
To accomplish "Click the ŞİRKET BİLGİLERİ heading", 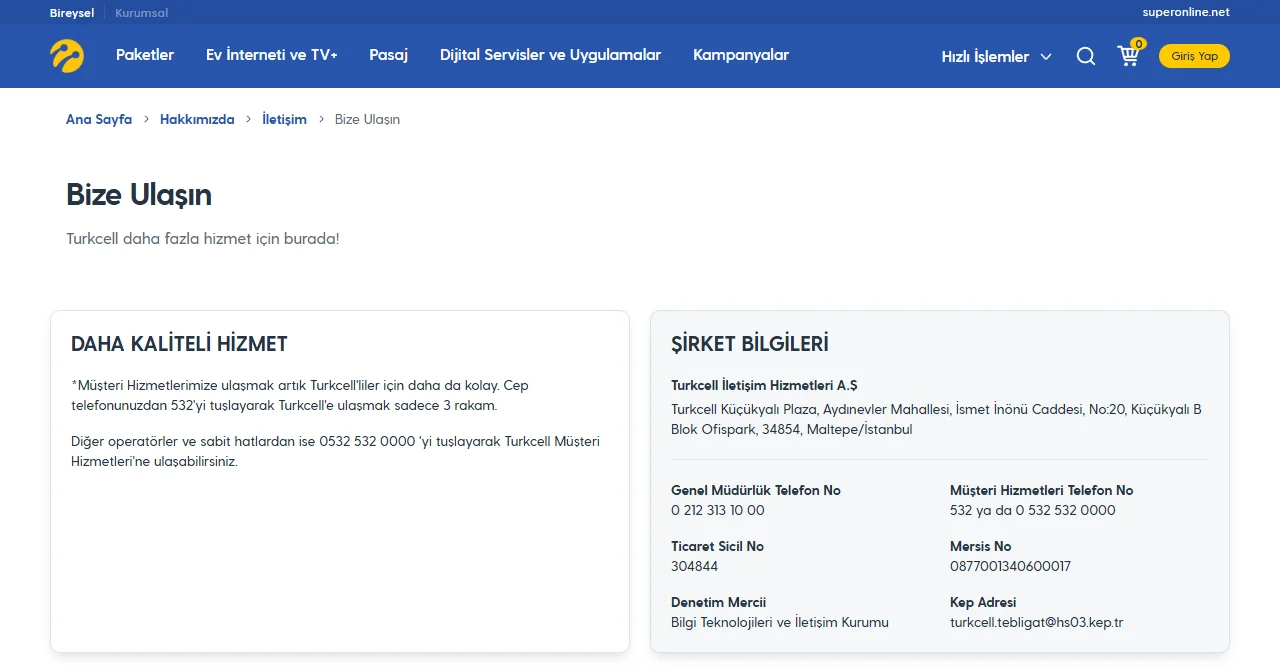I will 750,344.
